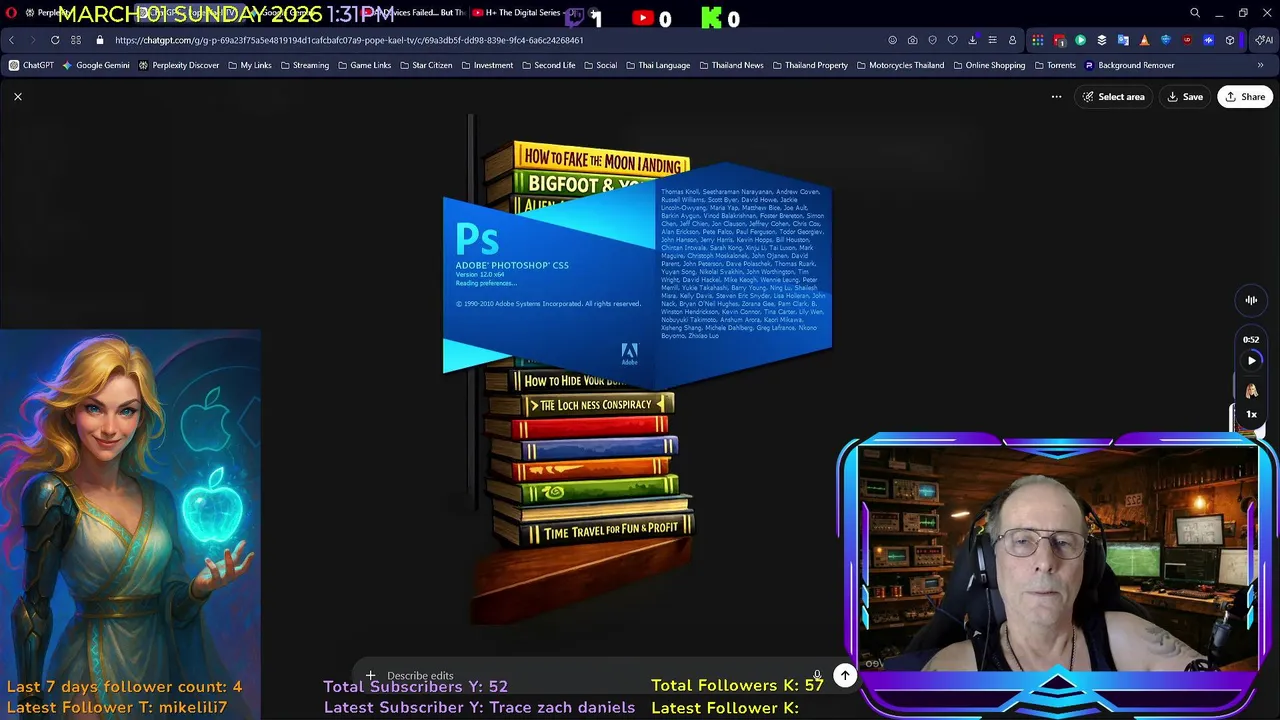Expand the Torrents bookmark folder
The image size is (1280, 720).
(x=1056, y=65)
